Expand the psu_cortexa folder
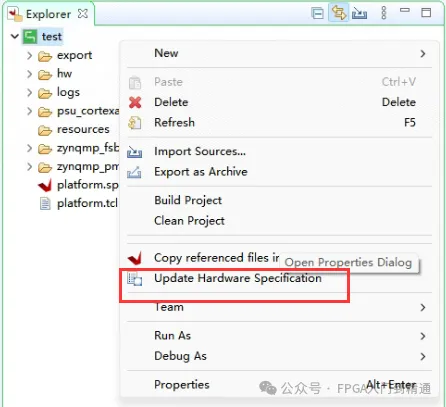This screenshot has width=446, height=407. [x=30, y=111]
